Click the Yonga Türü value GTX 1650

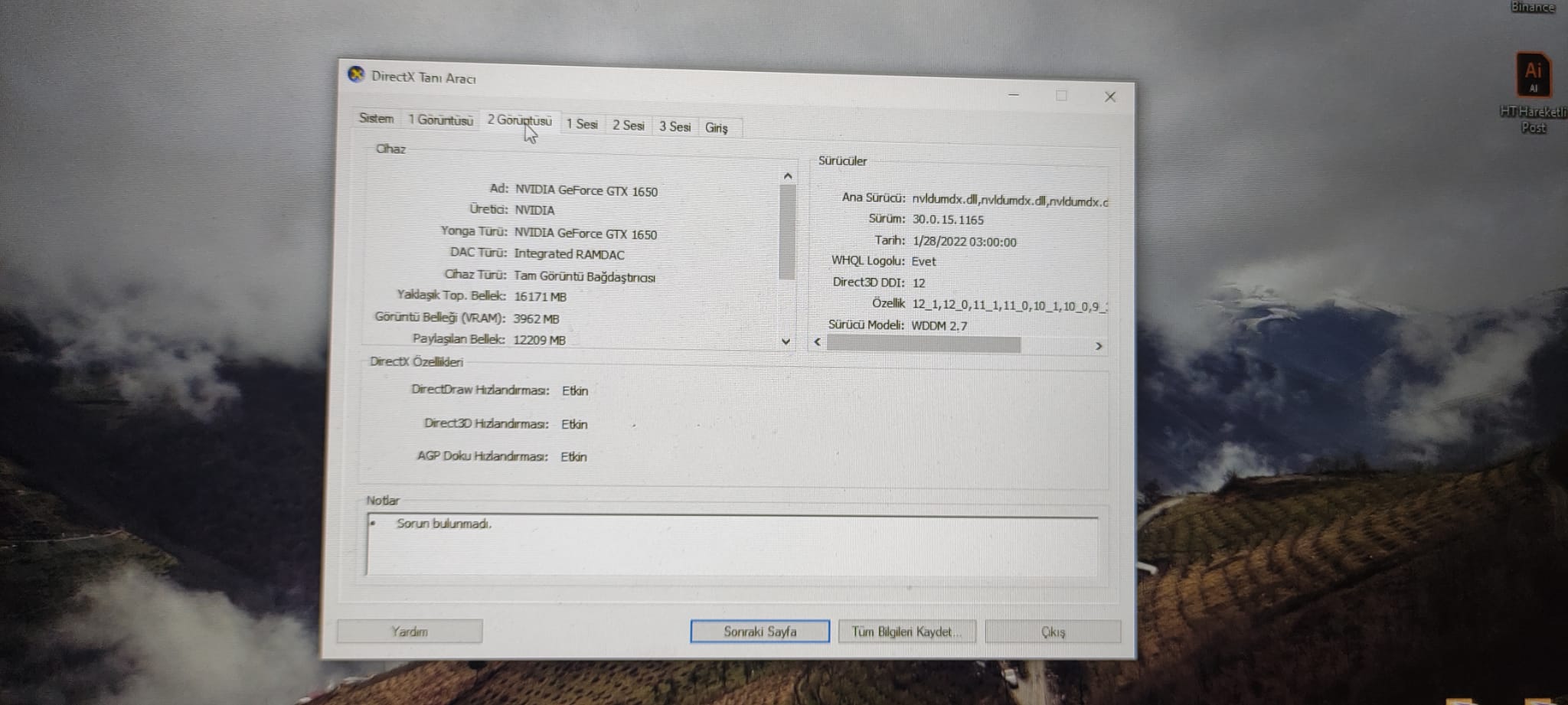point(586,233)
